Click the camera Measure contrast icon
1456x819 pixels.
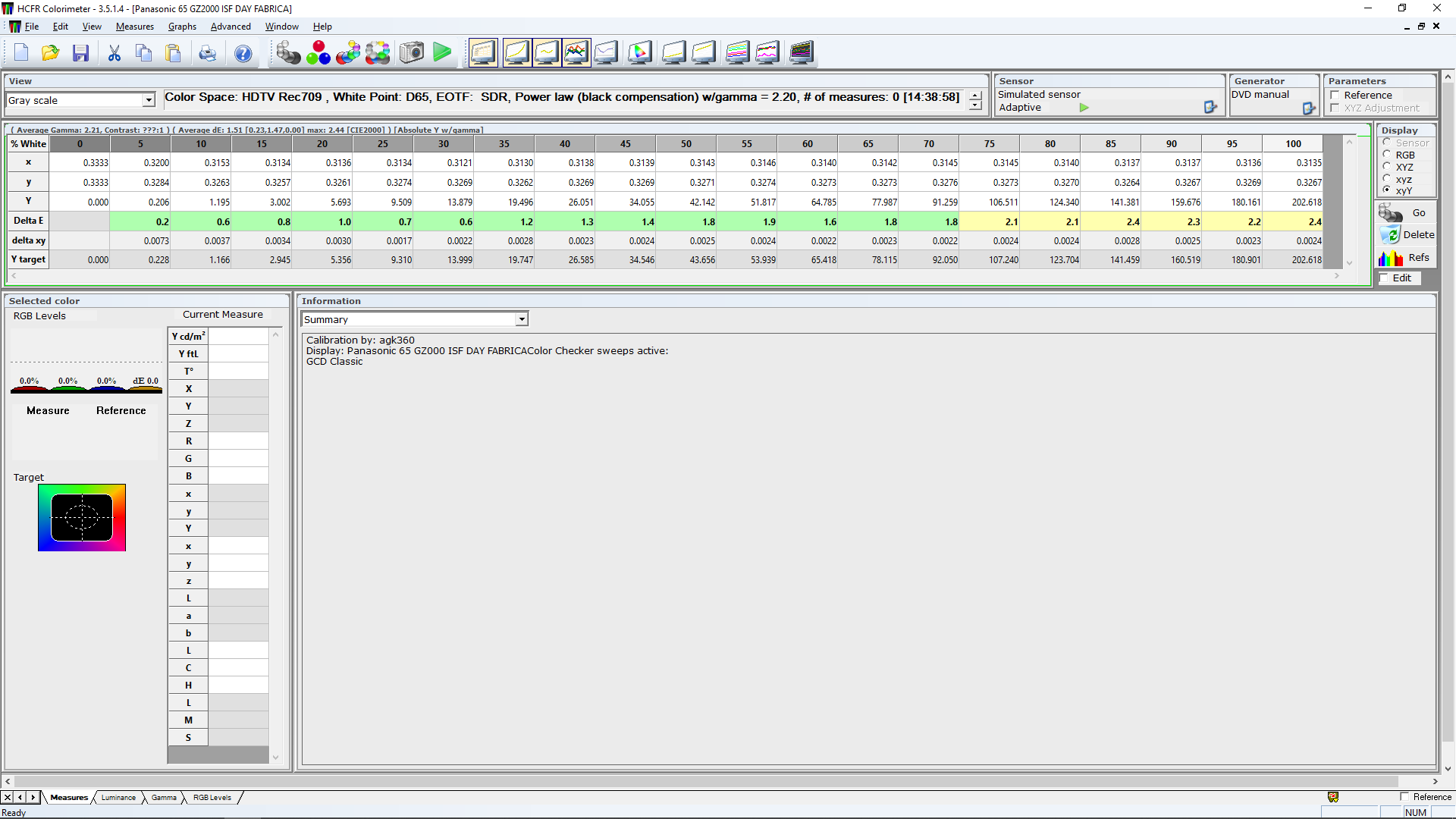tap(412, 53)
